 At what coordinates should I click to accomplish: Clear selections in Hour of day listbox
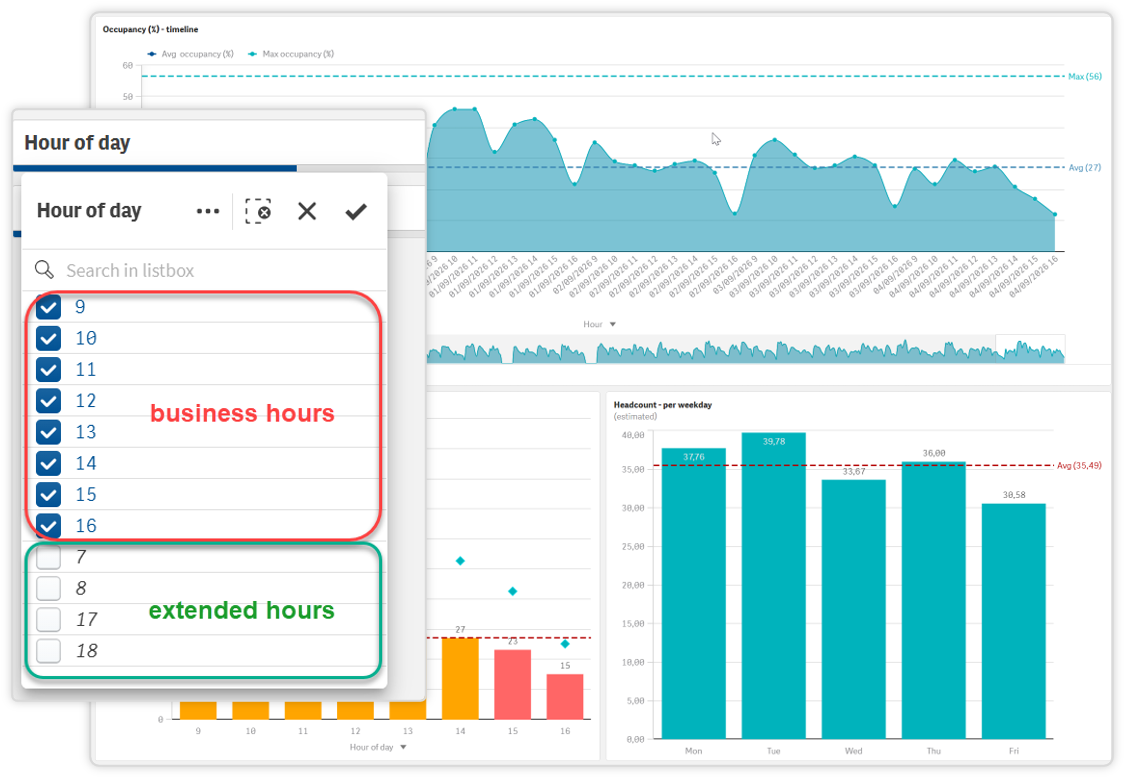258,211
